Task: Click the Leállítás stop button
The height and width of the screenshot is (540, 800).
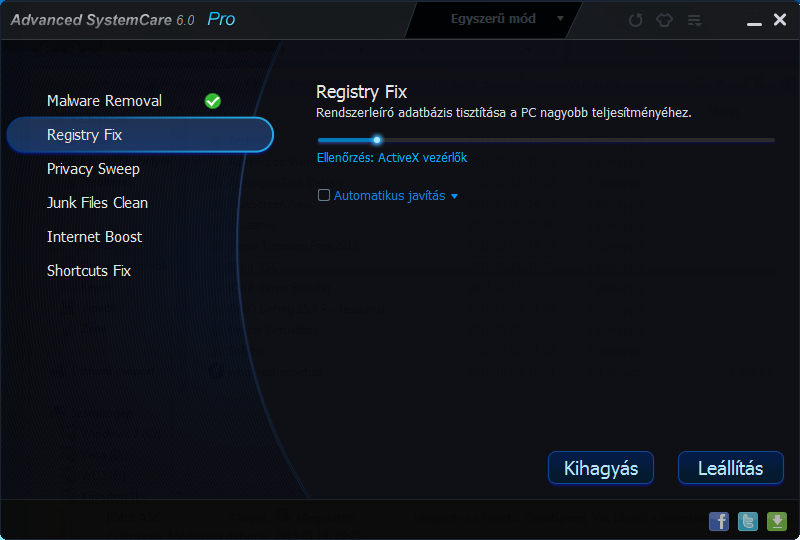Action: tap(730, 468)
